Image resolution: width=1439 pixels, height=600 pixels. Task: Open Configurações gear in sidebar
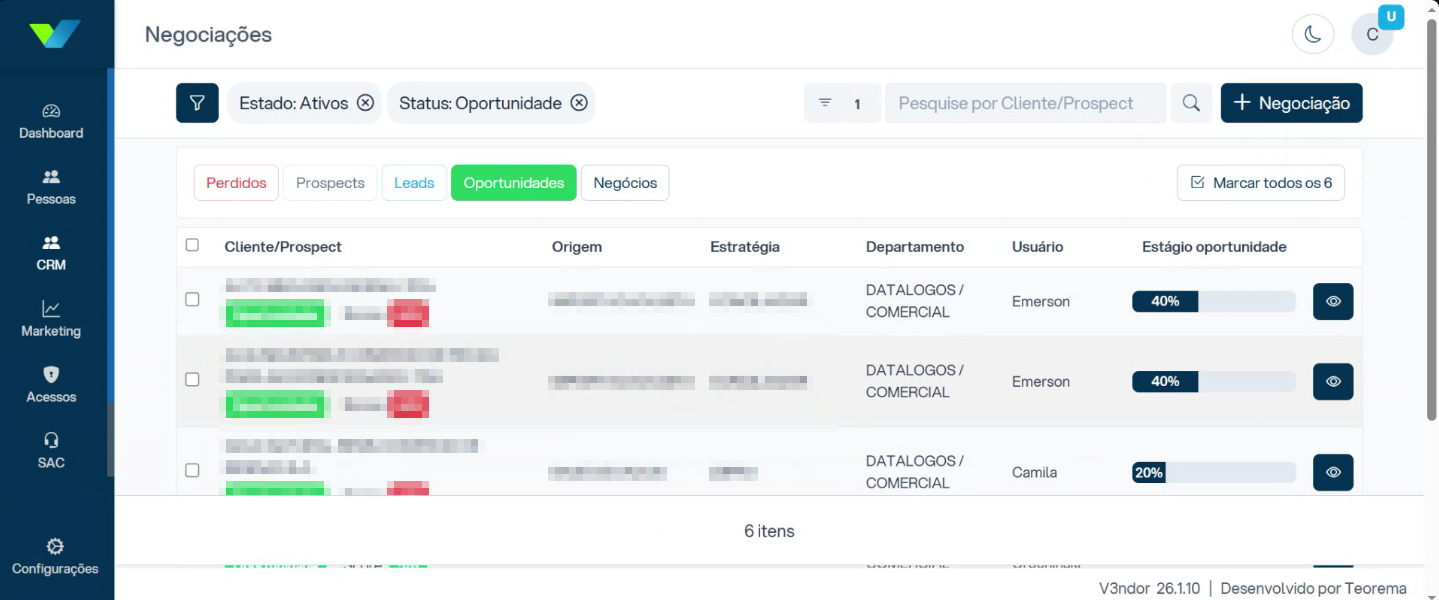[x=55, y=557]
